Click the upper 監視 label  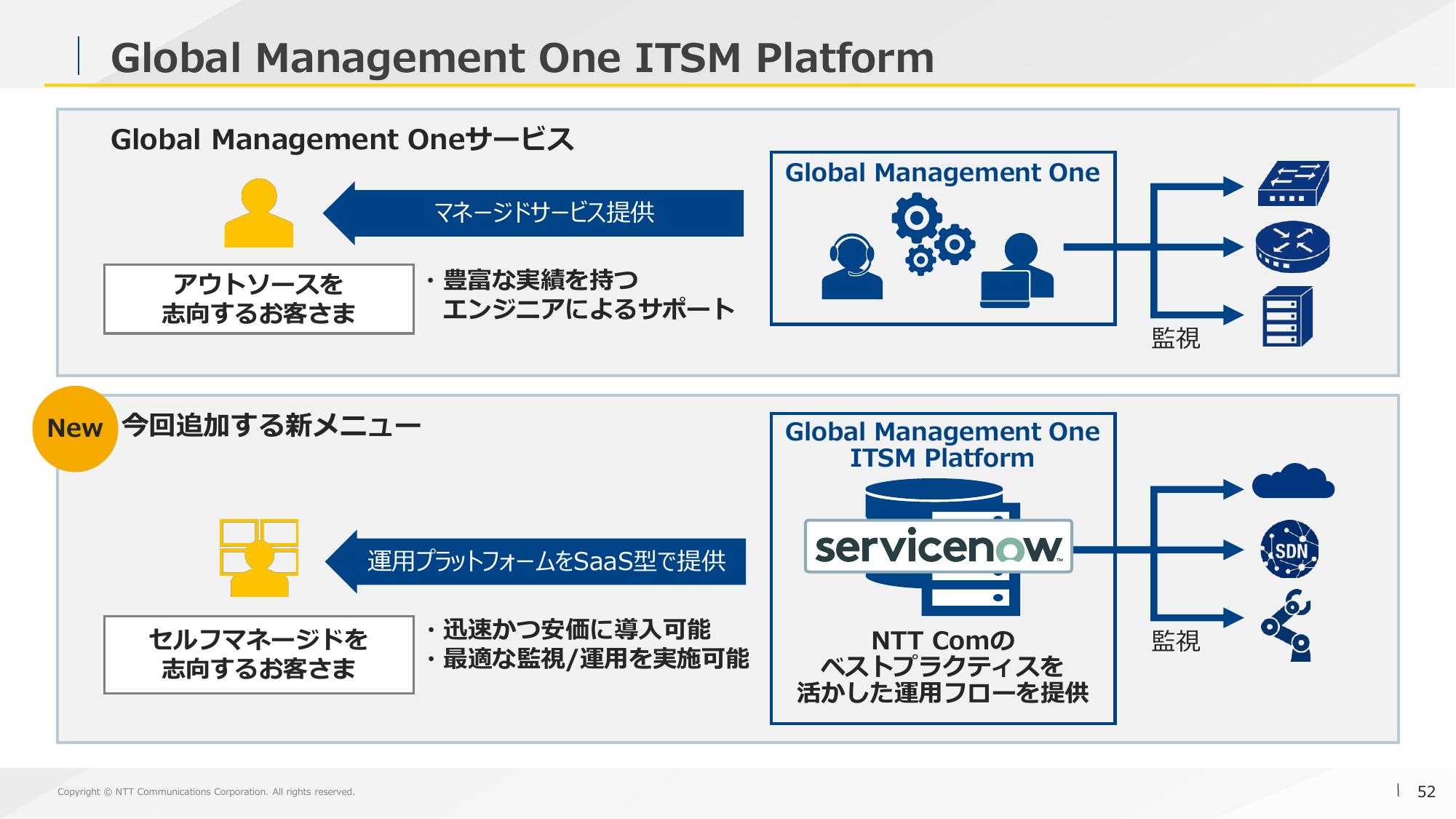tap(1176, 338)
